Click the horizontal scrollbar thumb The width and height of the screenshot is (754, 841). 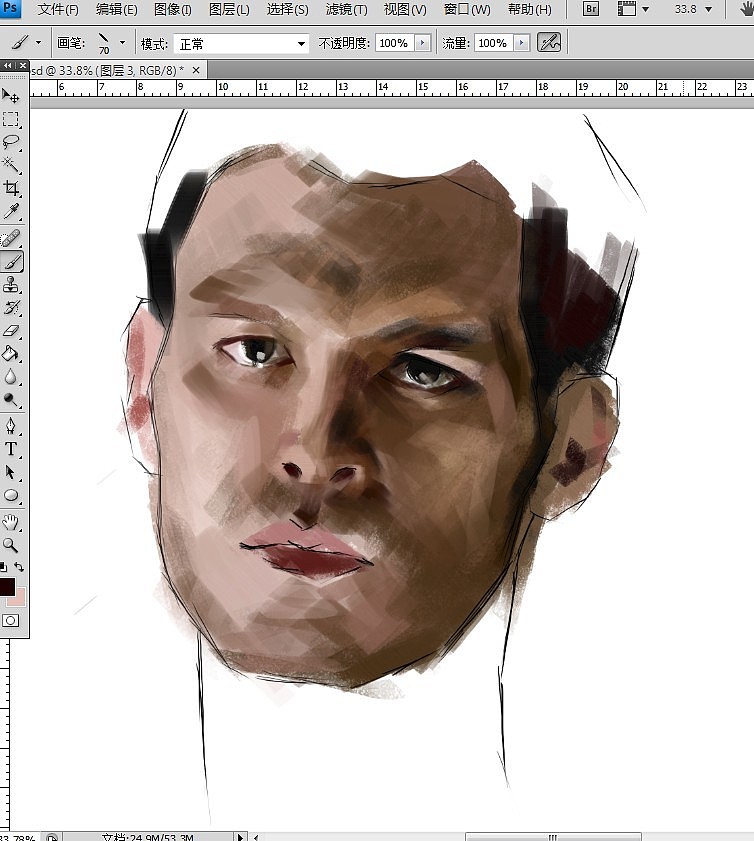(x=553, y=837)
